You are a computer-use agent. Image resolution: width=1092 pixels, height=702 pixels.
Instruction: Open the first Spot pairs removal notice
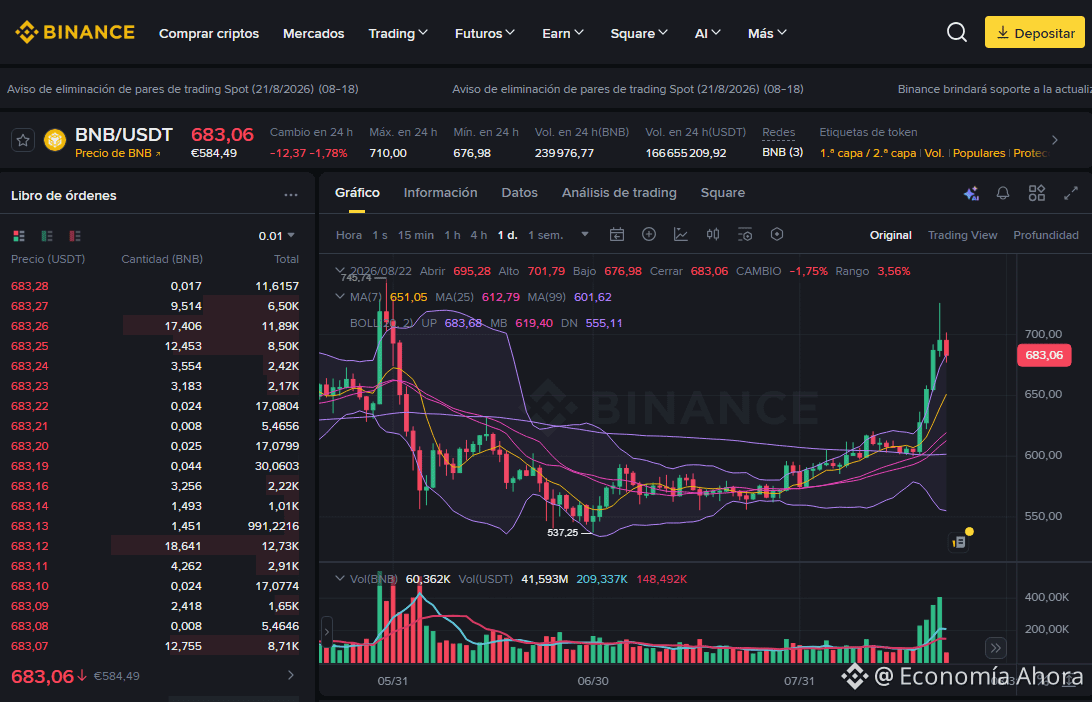182,89
